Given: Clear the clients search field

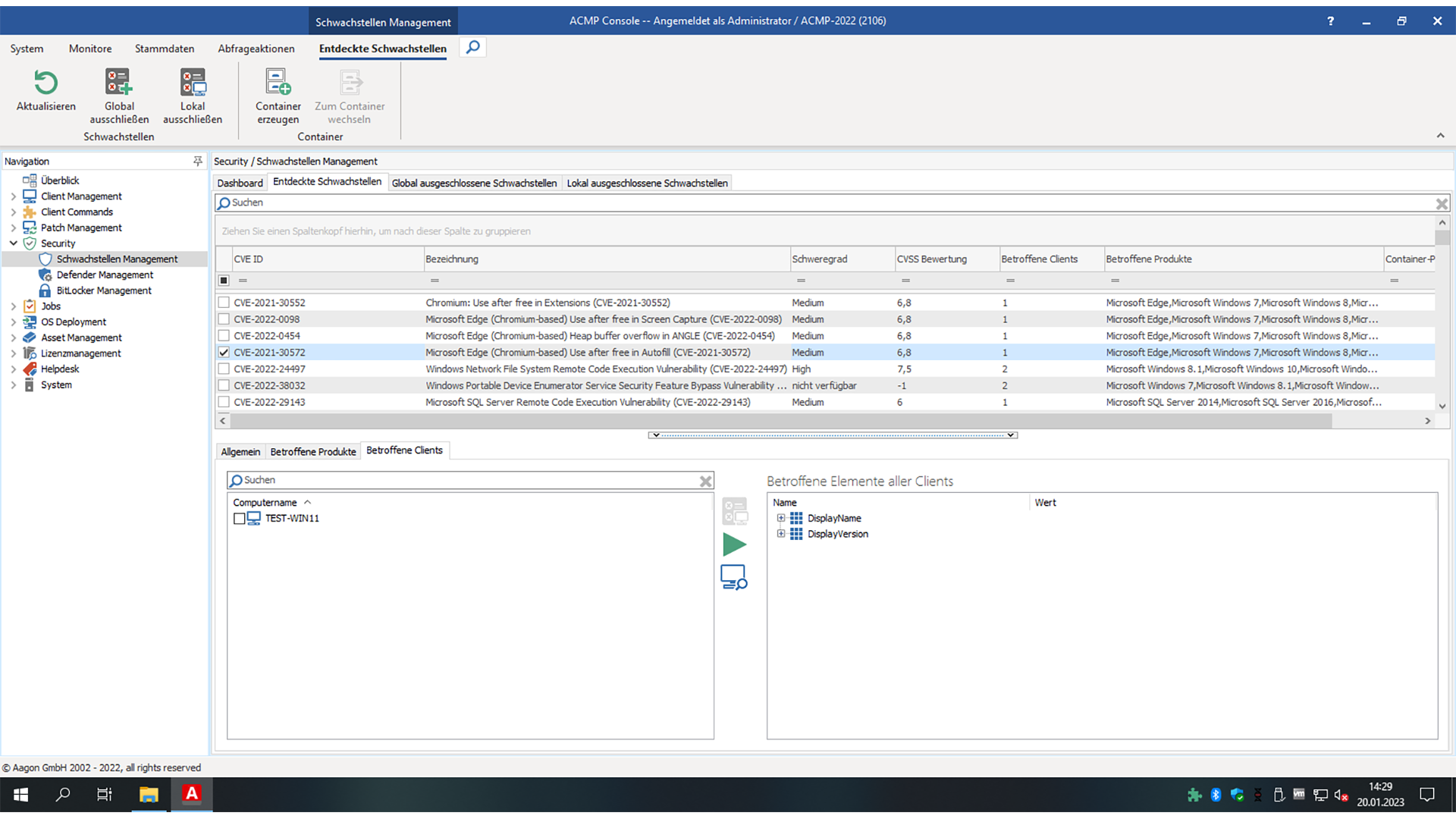Looking at the screenshot, I should click(705, 481).
